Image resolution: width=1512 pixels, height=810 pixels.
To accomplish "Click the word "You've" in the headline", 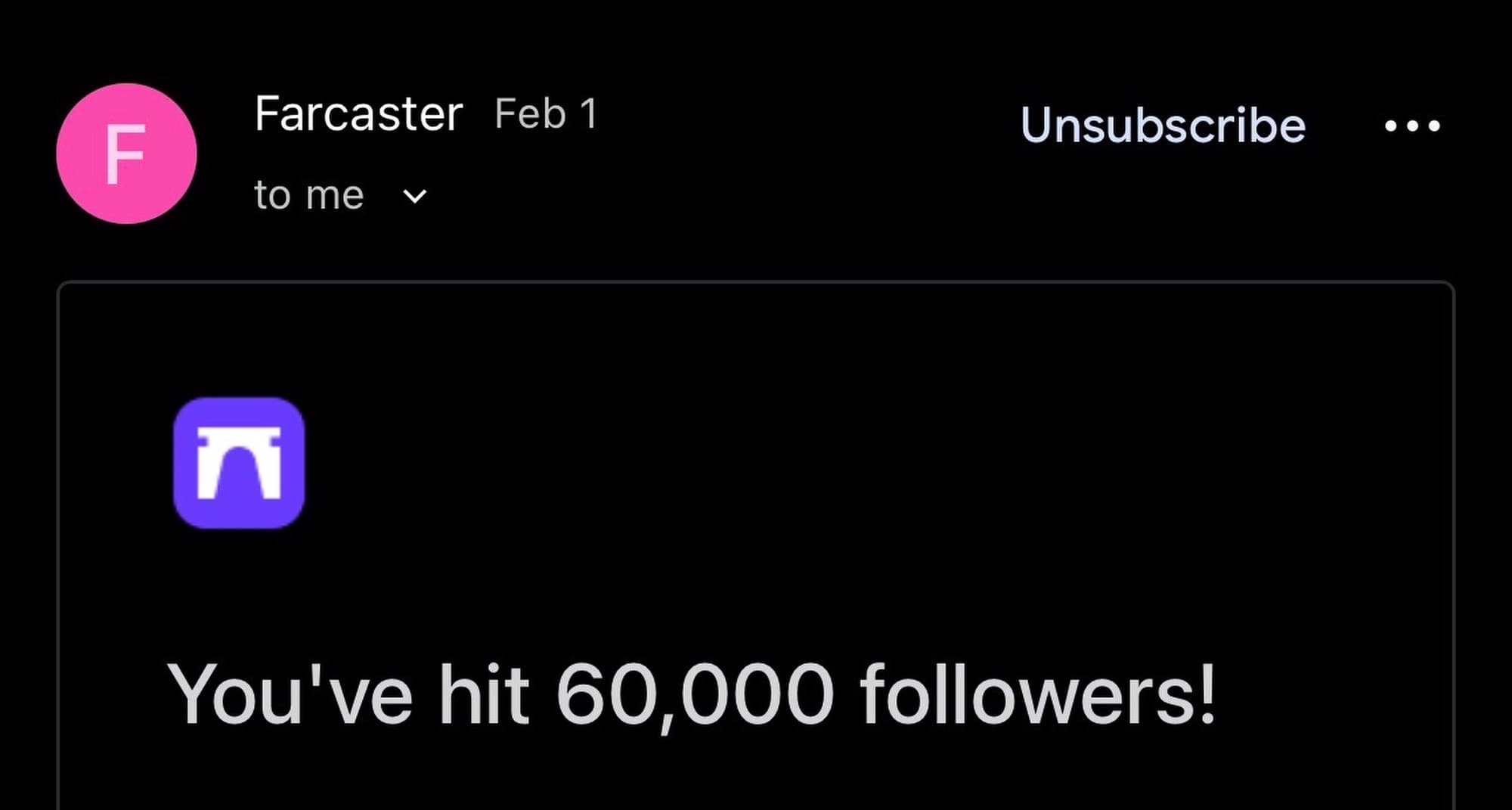I will [290, 694].
